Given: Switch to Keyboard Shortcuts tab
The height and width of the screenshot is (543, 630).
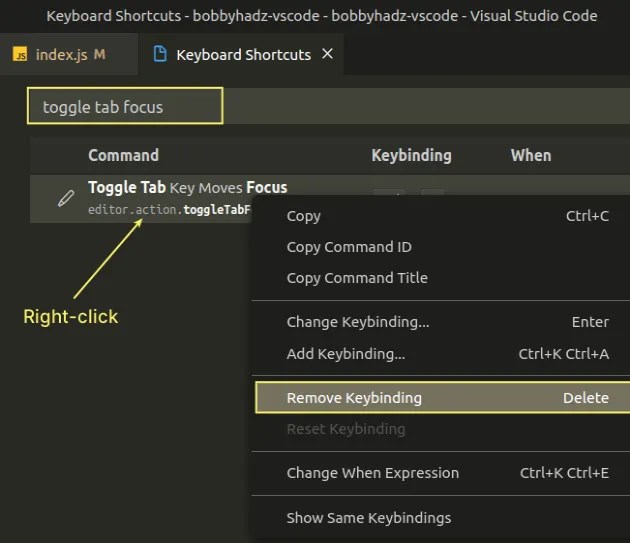Looking at the screenshot, I should pos(243,55).
